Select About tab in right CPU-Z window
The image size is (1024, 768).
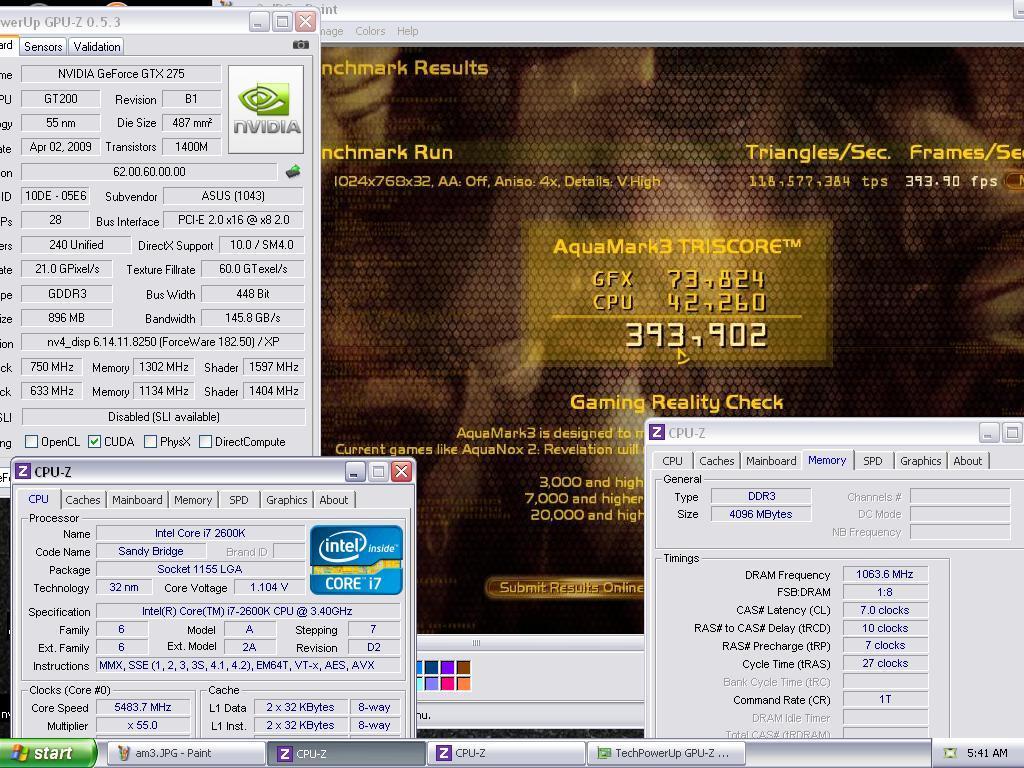[x=967, y=461]
